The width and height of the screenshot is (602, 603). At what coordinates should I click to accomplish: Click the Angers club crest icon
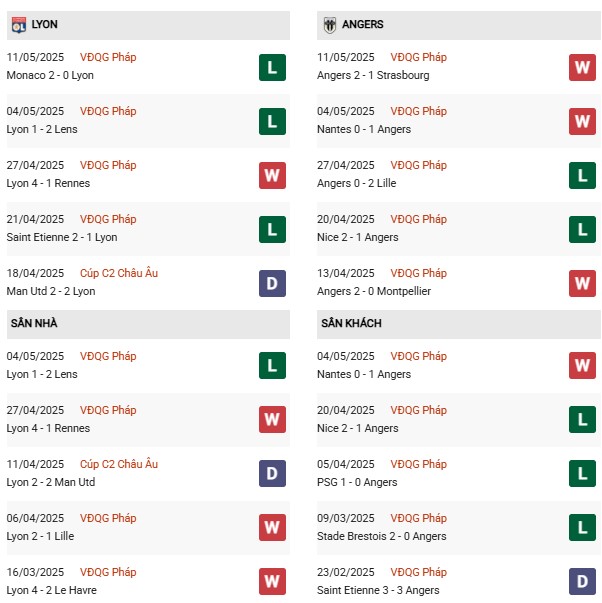[x=329, y=25]
